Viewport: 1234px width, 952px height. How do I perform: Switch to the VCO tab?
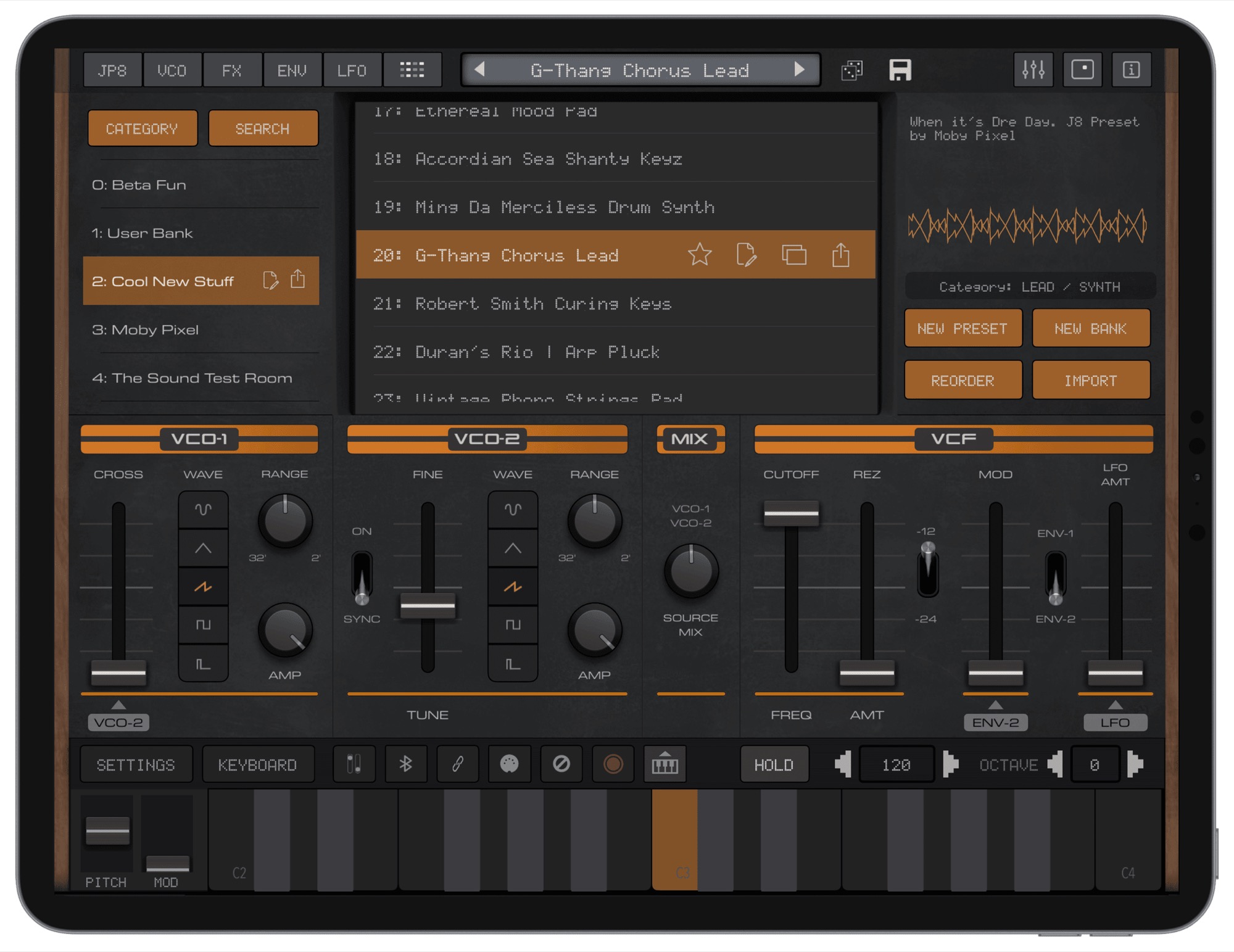click(172, 70)
